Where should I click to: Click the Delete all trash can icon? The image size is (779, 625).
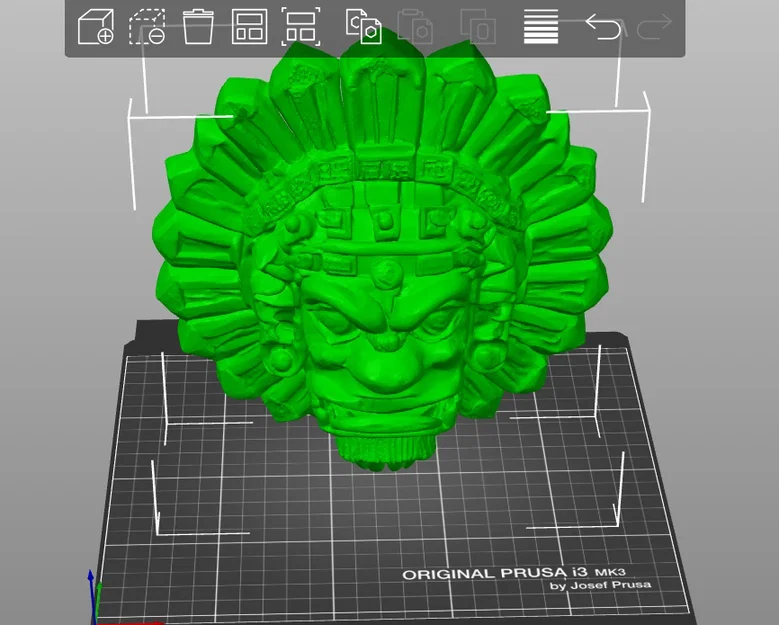pos(198,27)
